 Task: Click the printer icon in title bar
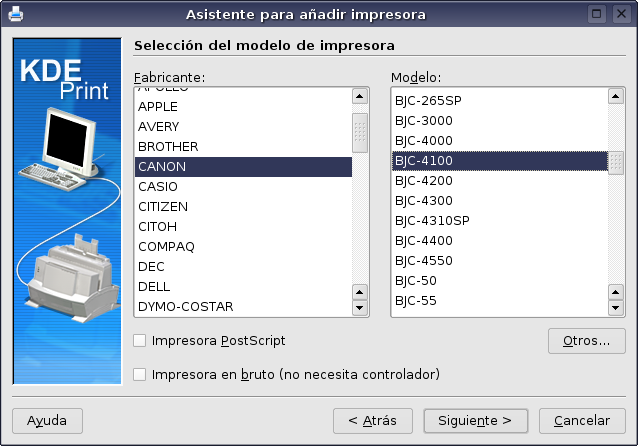click(15, 14)
